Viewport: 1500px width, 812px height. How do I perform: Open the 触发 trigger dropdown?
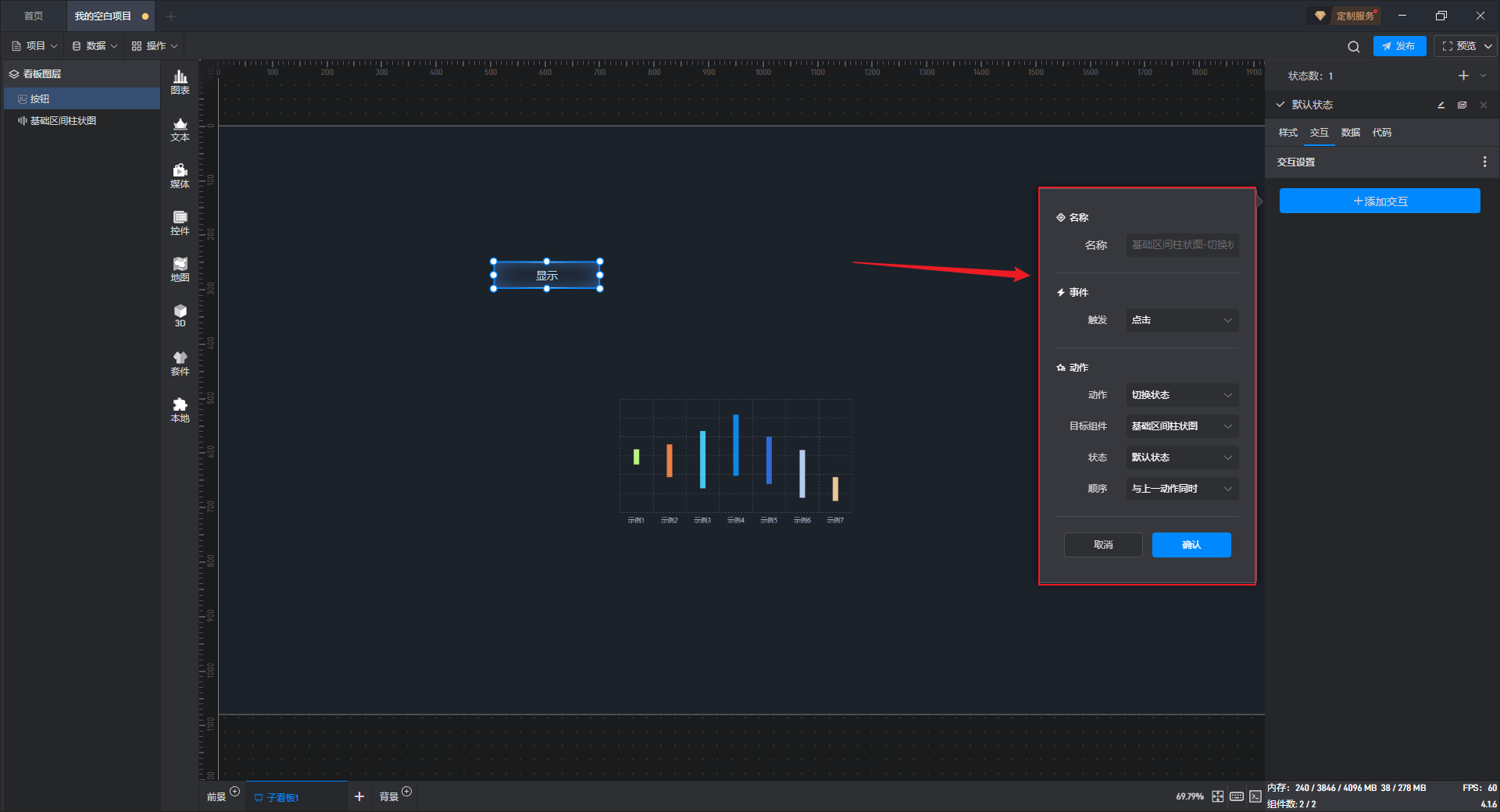[x=1181, y=320]
